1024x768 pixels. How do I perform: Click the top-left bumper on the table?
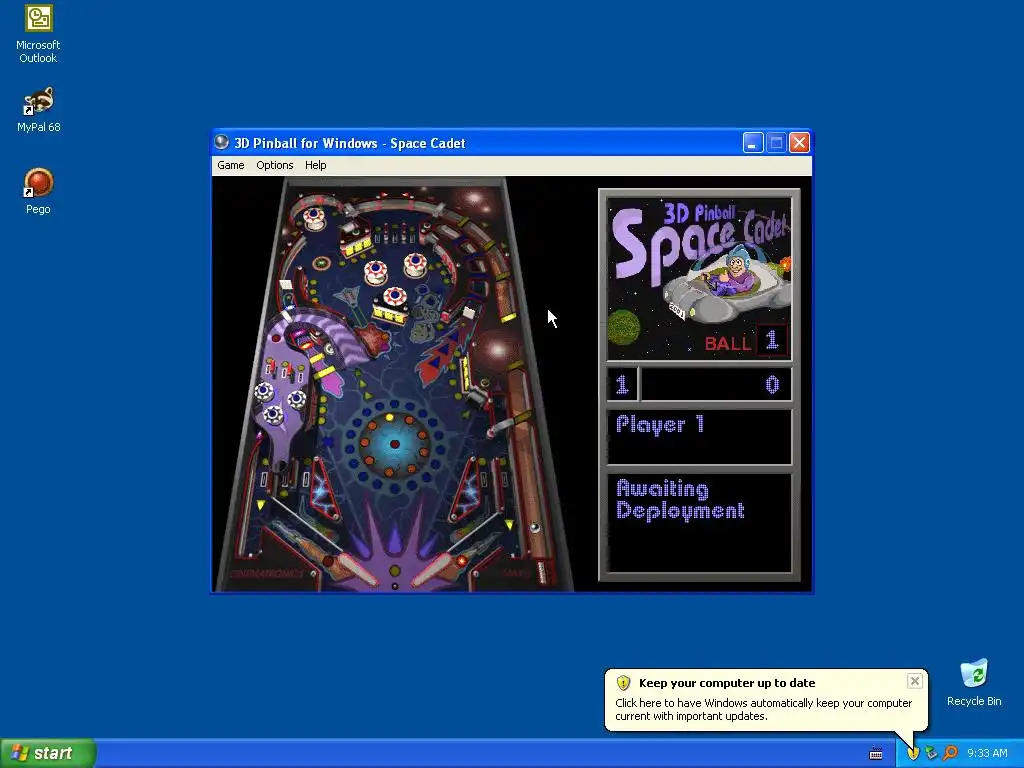pyautogui.click(x=314, y=217)
